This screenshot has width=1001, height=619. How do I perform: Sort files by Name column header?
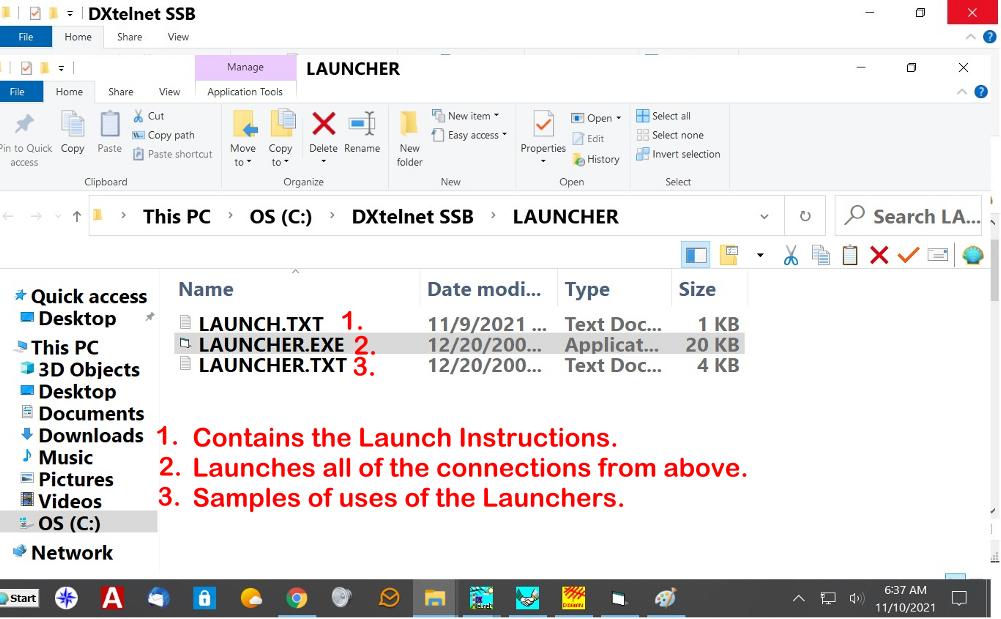tap(206, 290)
